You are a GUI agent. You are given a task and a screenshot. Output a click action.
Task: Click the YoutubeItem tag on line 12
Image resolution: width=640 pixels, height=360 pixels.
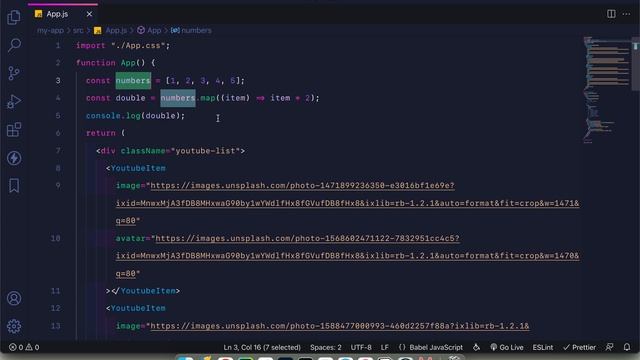[x=138, y=308]
